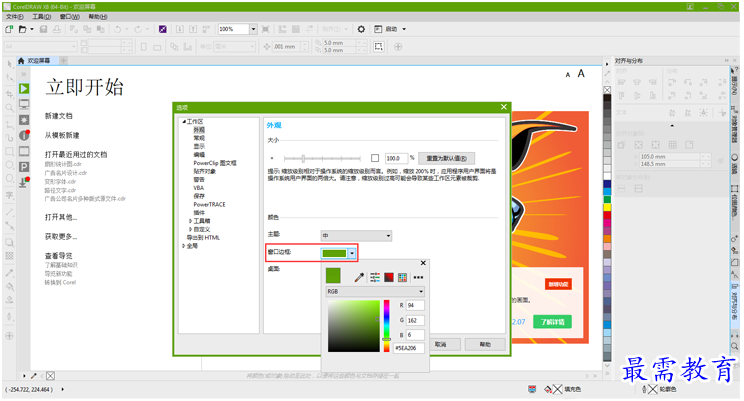Screen dimensions: 744x401
Task: Open the zoom level 100% dropdown arrow
Action: (x=253, y=29)
